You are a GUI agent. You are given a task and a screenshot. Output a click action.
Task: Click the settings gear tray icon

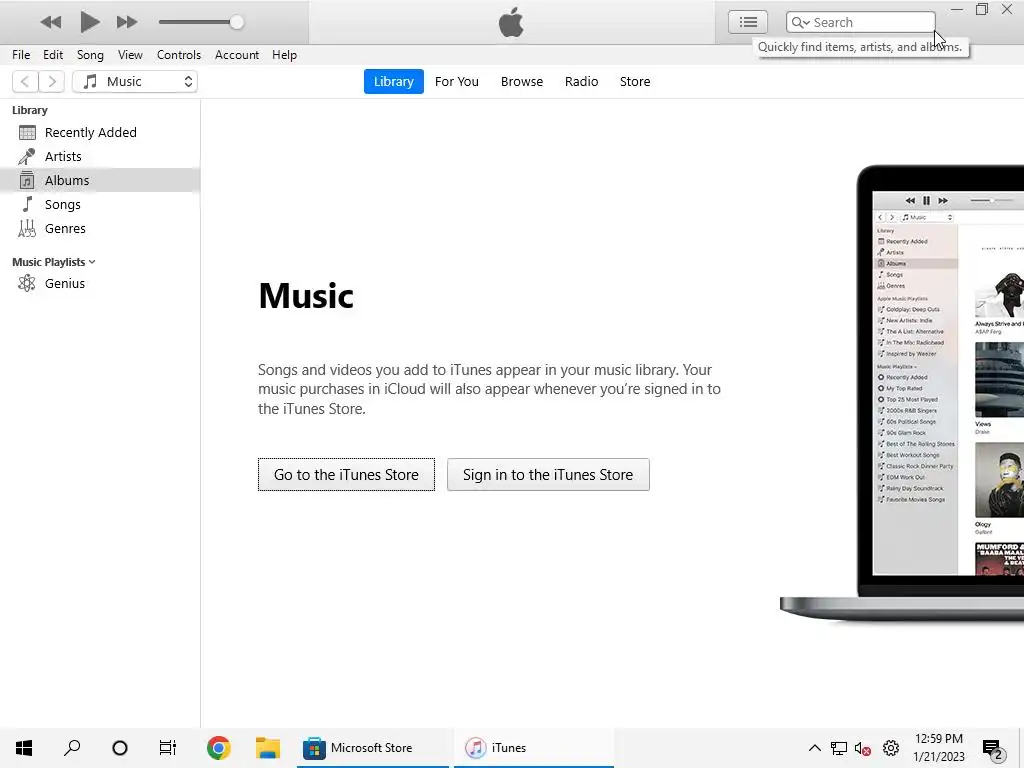pos(891,748)
